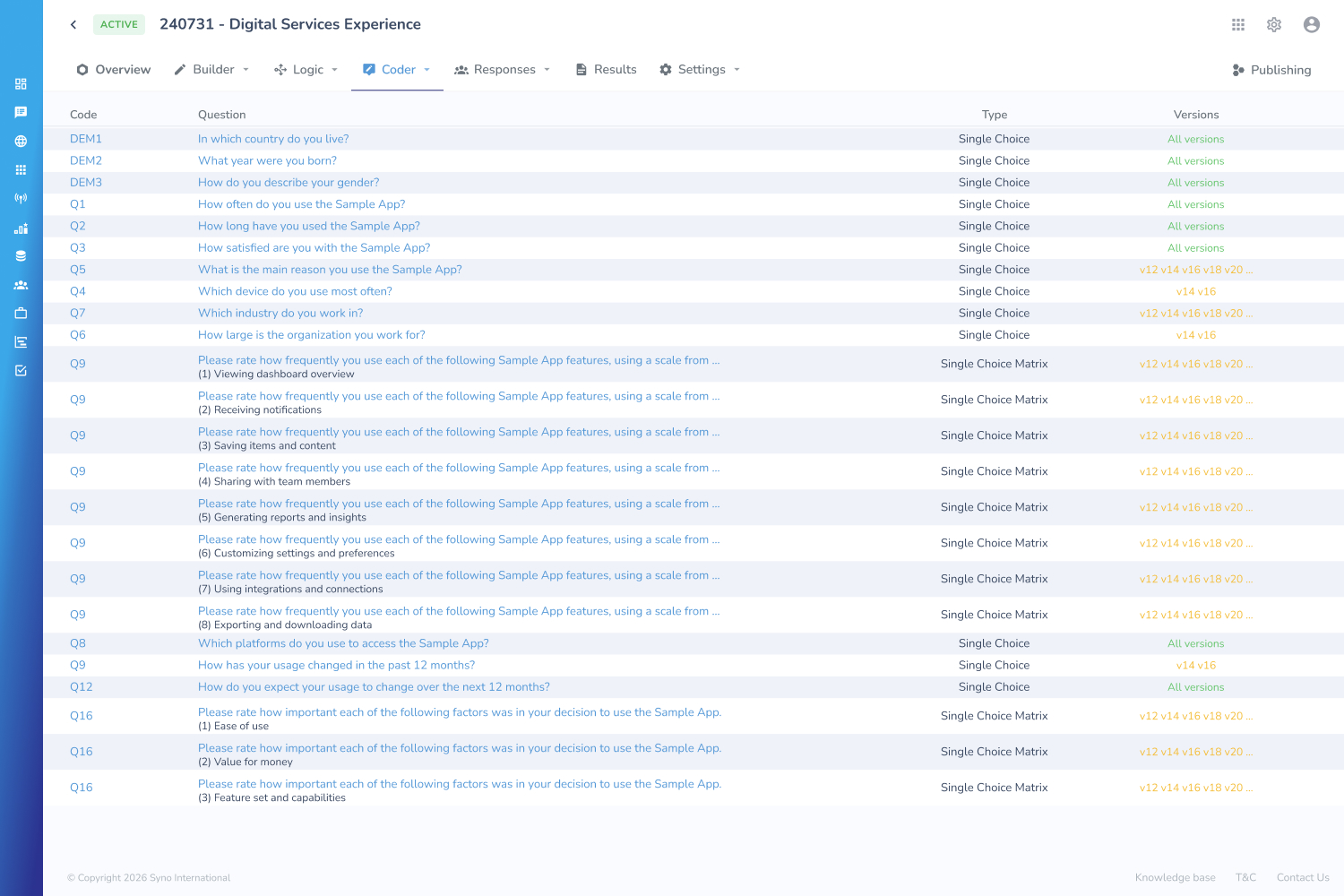This screenshot has width=1344, height=896.
Task: Open the Knowledge base footer link
Action: click(x=1176, y=877)
